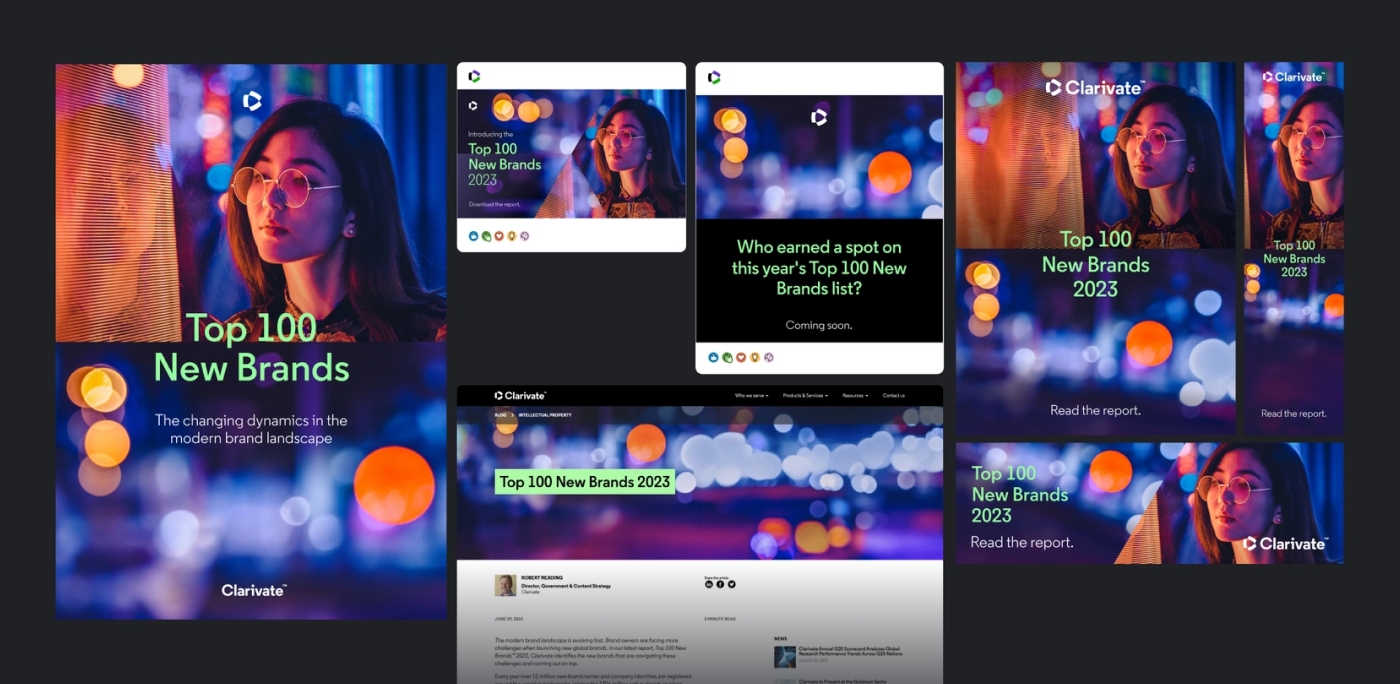Viewport: 1400px width, 684px height.
Task: Click the changing dynamics subtitle on the poster
Action: click(251, 429)
